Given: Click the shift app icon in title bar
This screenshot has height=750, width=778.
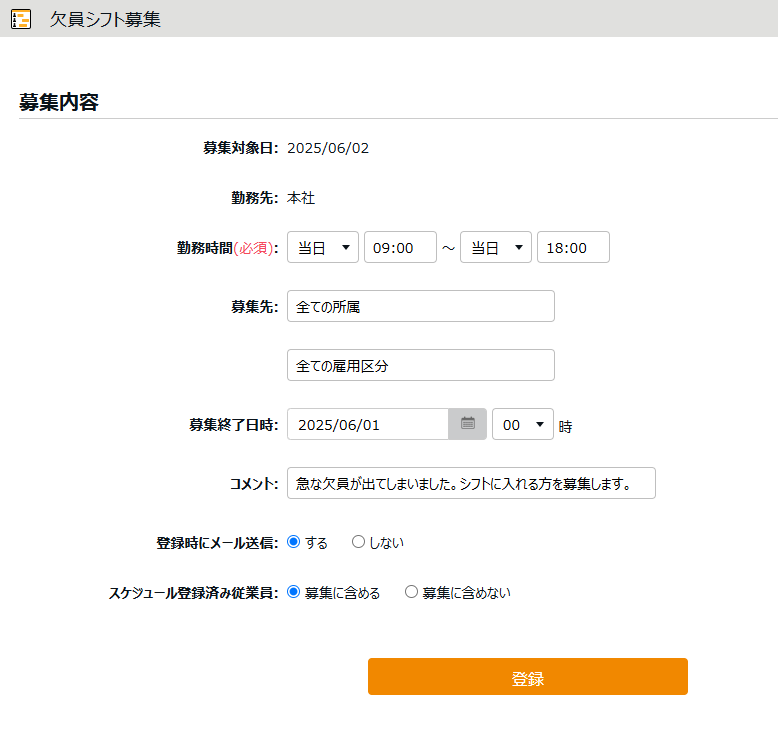Looking at the screenshot, I should [x=20, y=19].
